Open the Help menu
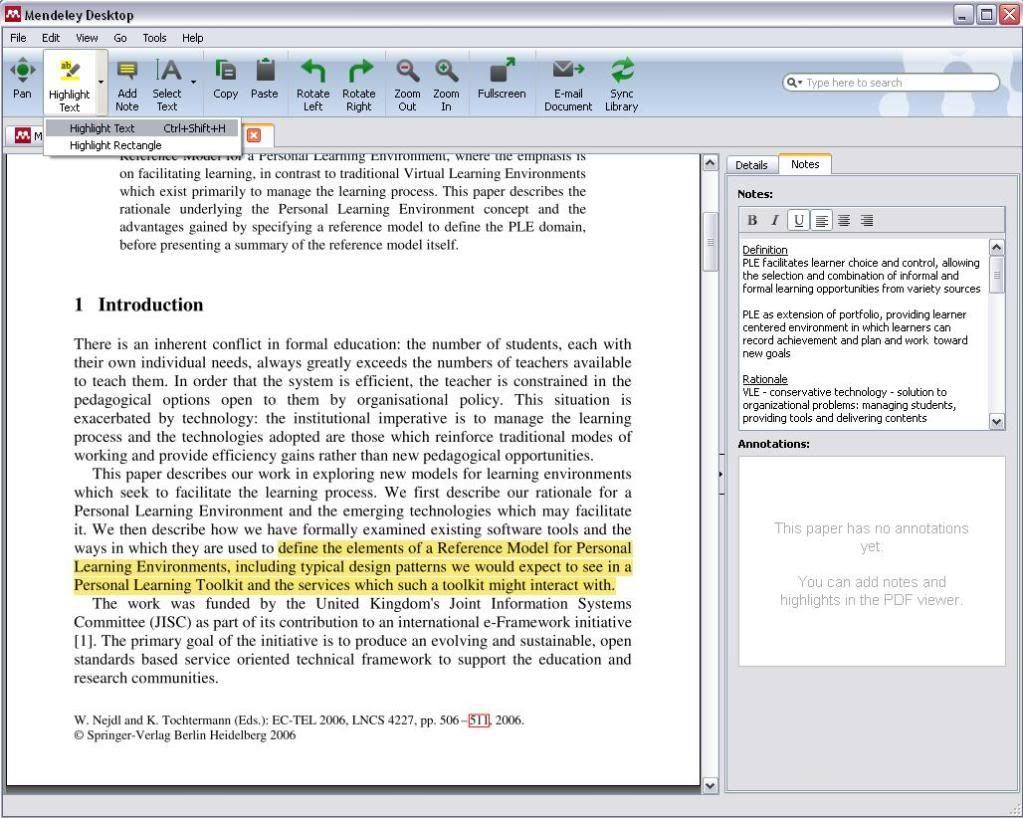Viewport: 1023px width, 818px height. click(x=192, y=38)
